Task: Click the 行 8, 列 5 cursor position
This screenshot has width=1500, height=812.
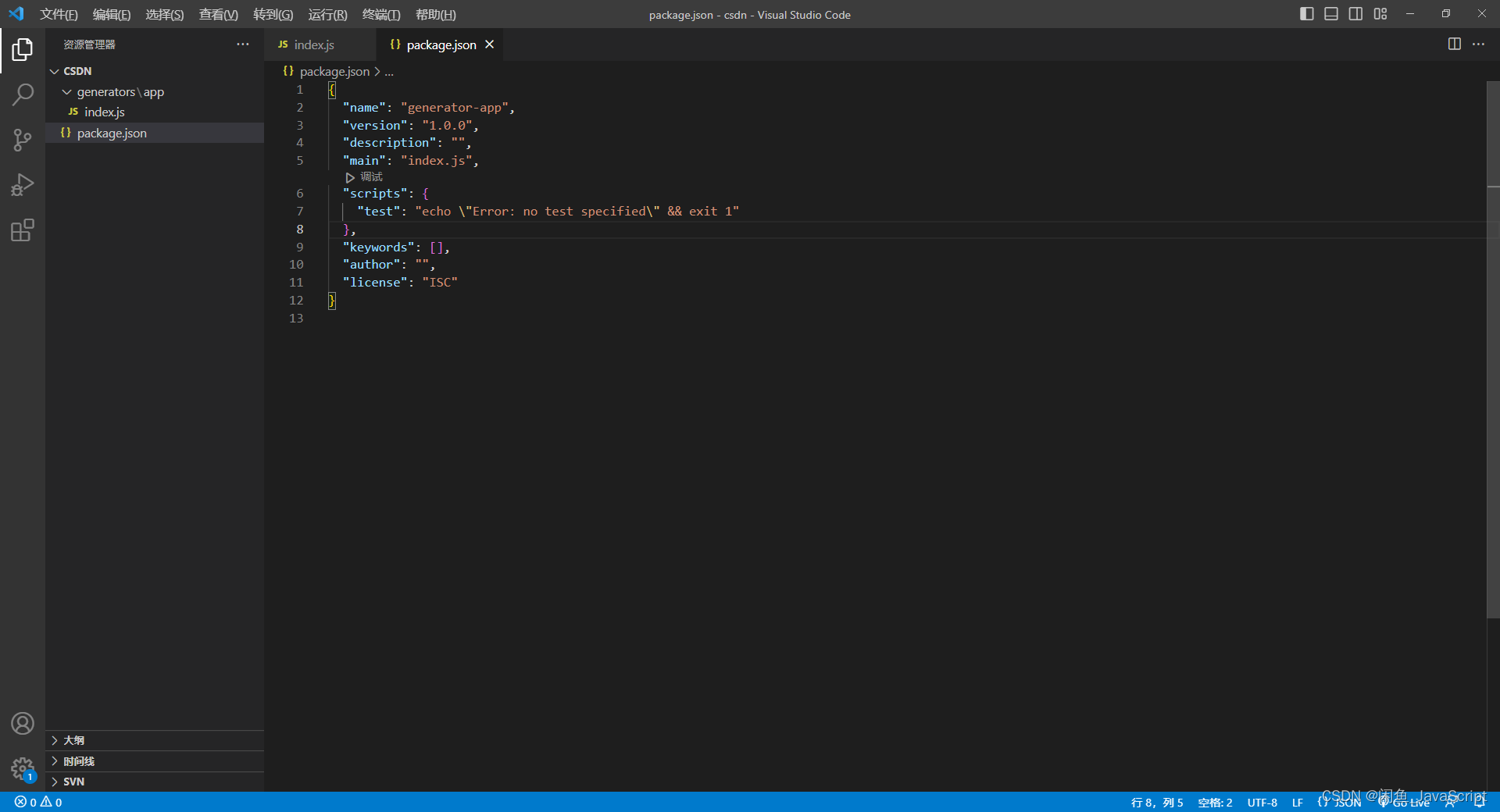Action: coord(1157,803)
